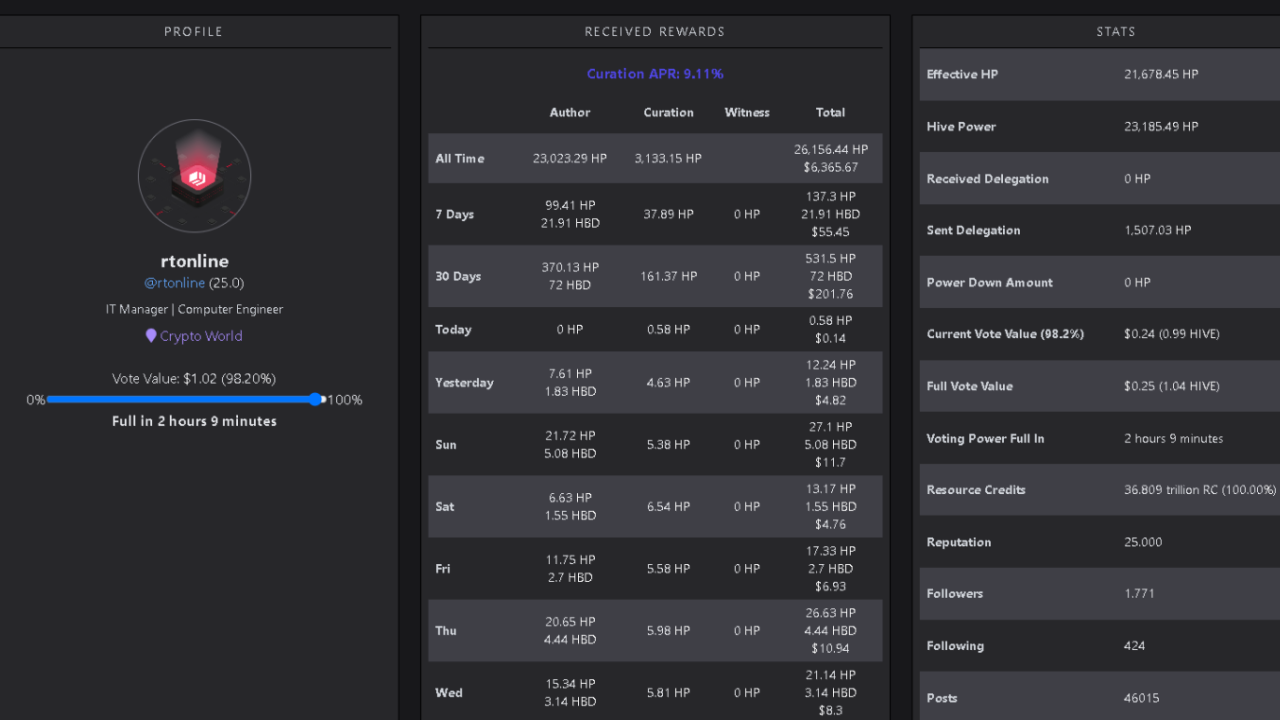This screenshot has width=1280, height=720.
Task: Click the Curation APR: 9.11% heading
Action: 655,74
